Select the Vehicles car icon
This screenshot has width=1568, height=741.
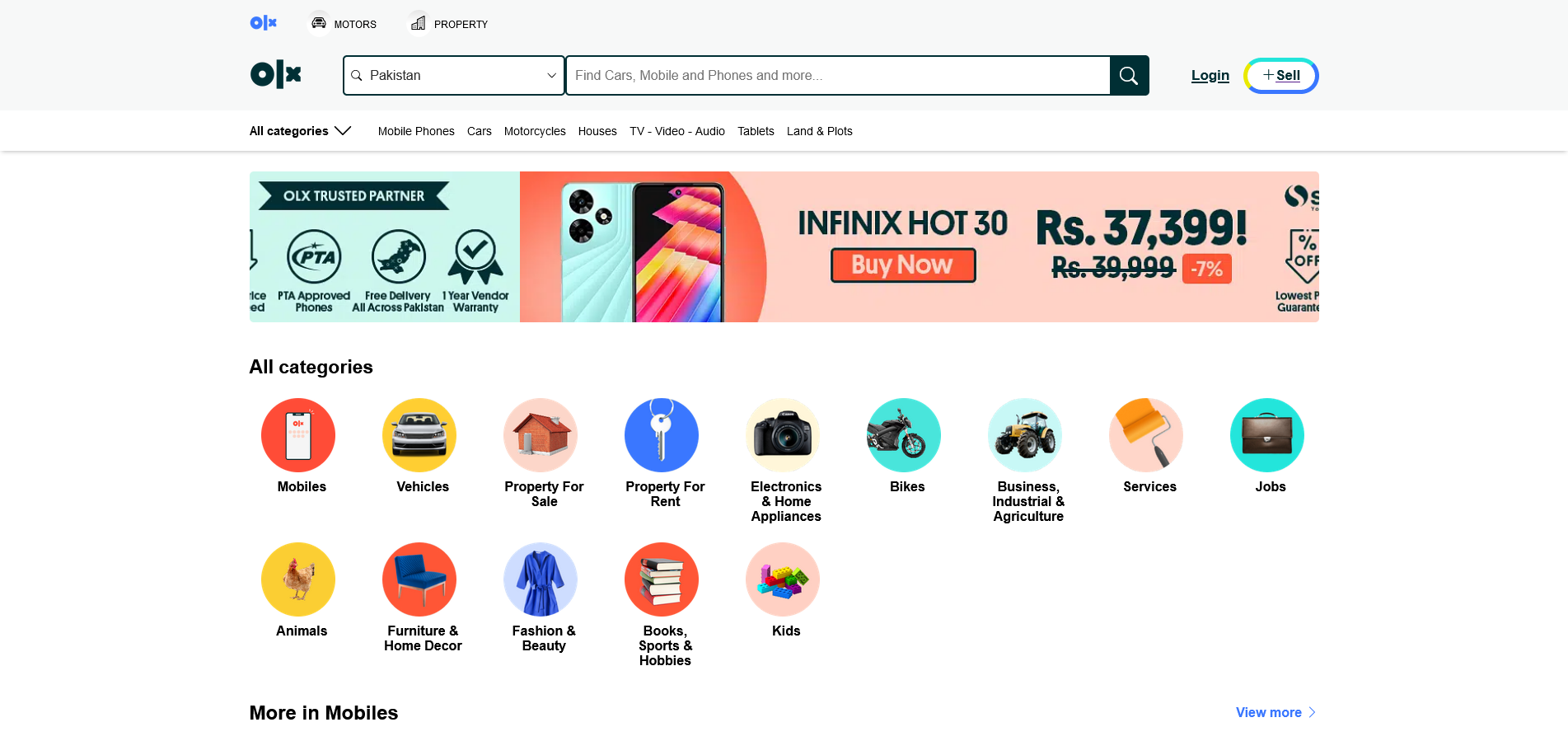pyautogui.click(x=419, y=435)
